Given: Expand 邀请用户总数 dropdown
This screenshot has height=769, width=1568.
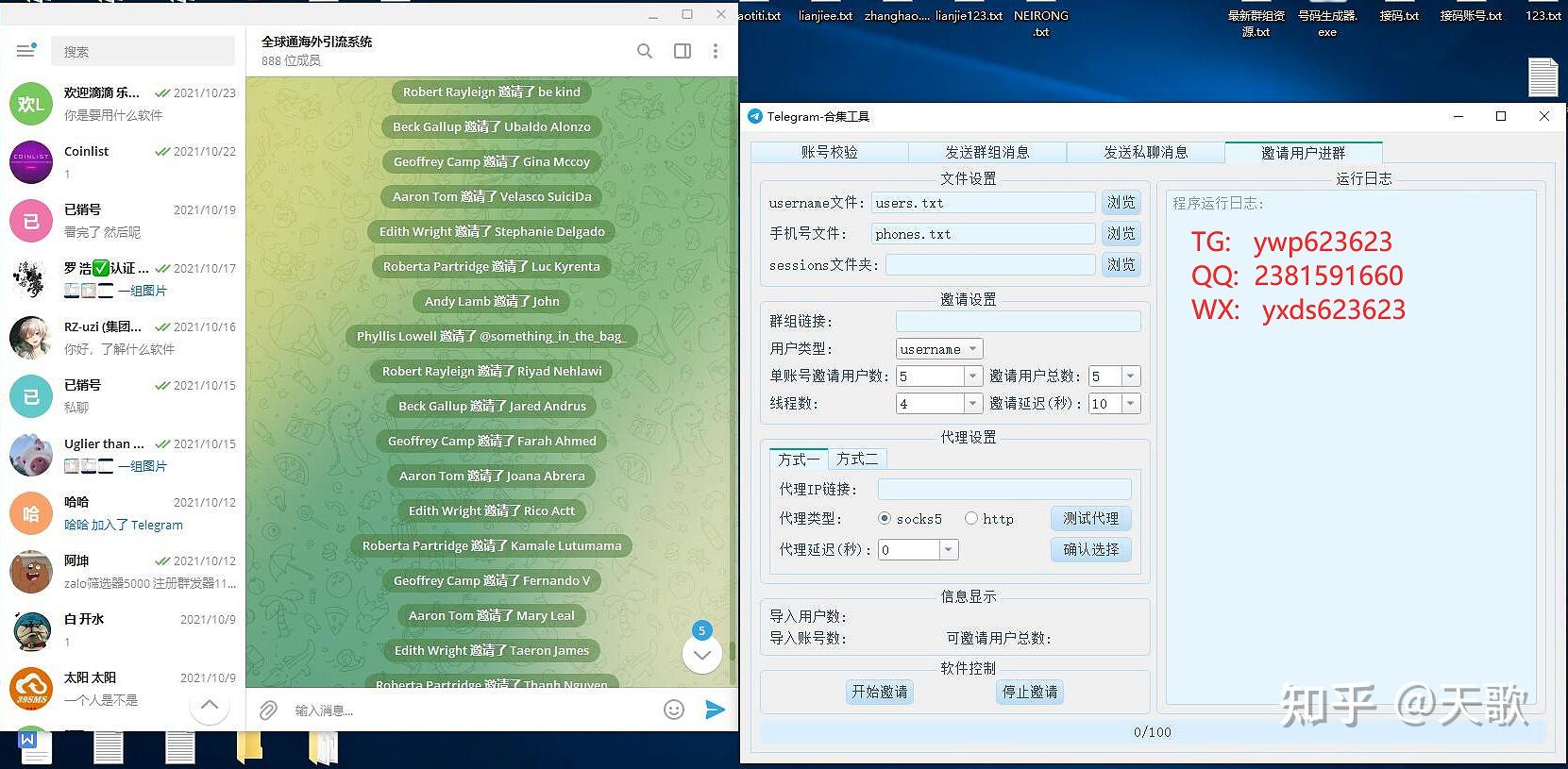Looking at the screenshot, I should [x=1130, y=376].
